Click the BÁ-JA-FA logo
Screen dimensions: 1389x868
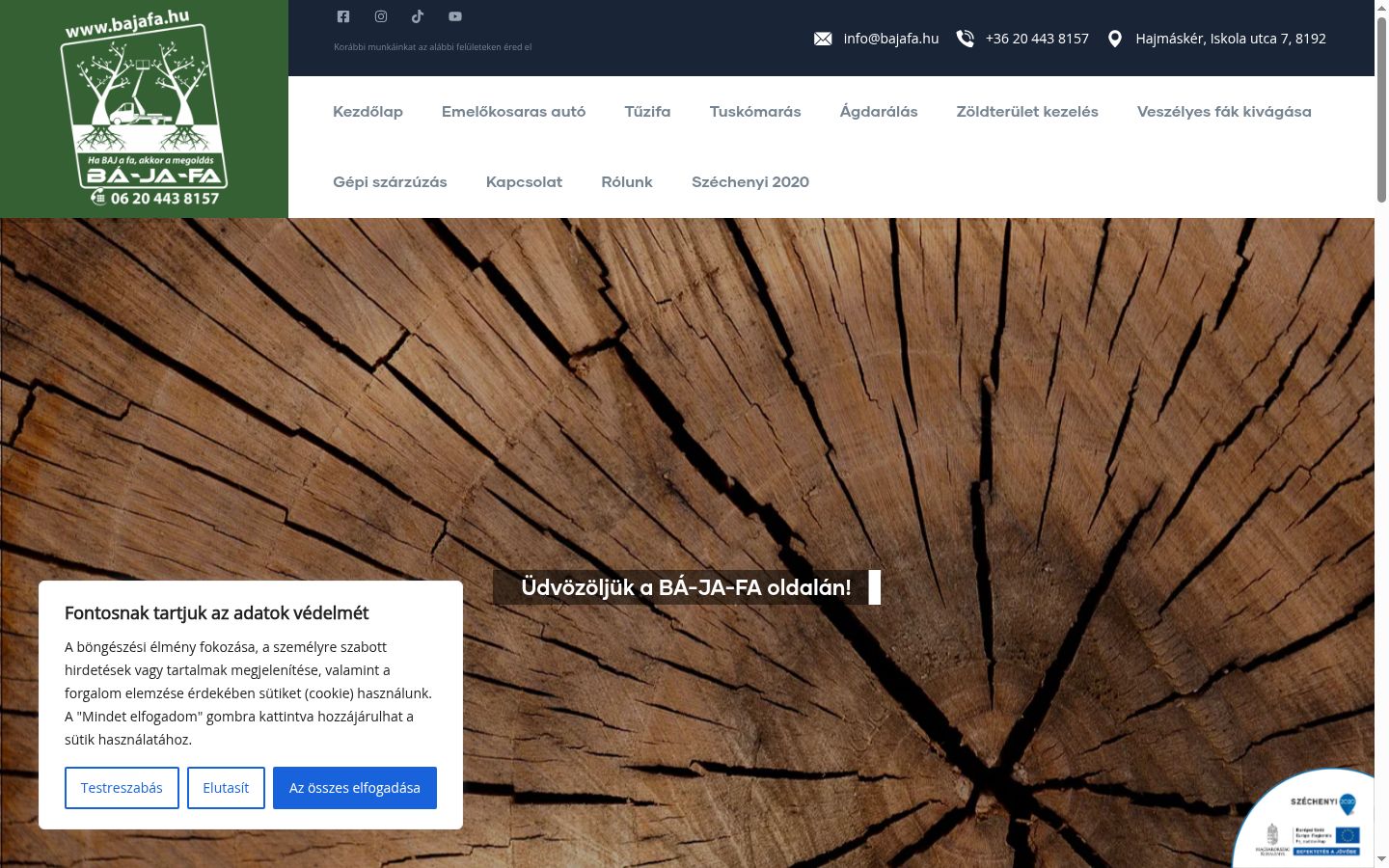144,109
